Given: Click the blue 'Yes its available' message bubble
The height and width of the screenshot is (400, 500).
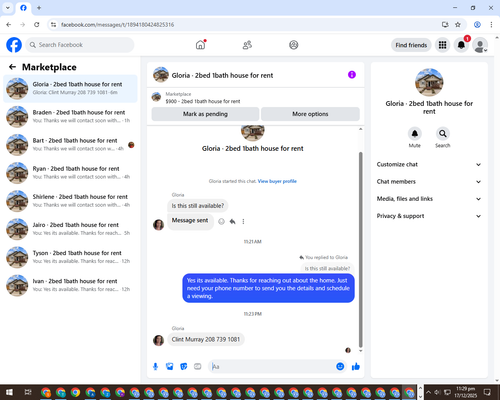Looking at the screenshot, I should click(x=268, y=288).
